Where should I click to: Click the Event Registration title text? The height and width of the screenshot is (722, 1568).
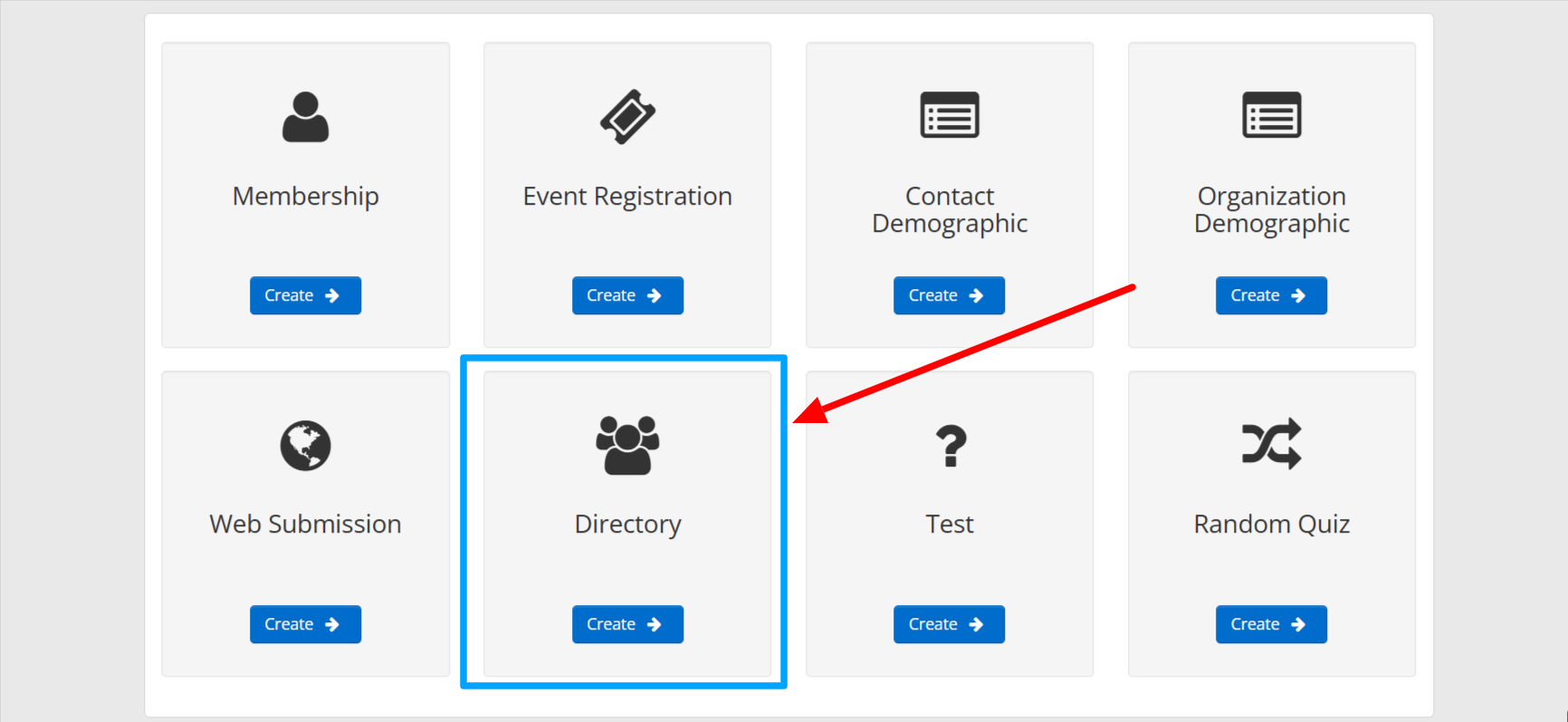[627, 197]
